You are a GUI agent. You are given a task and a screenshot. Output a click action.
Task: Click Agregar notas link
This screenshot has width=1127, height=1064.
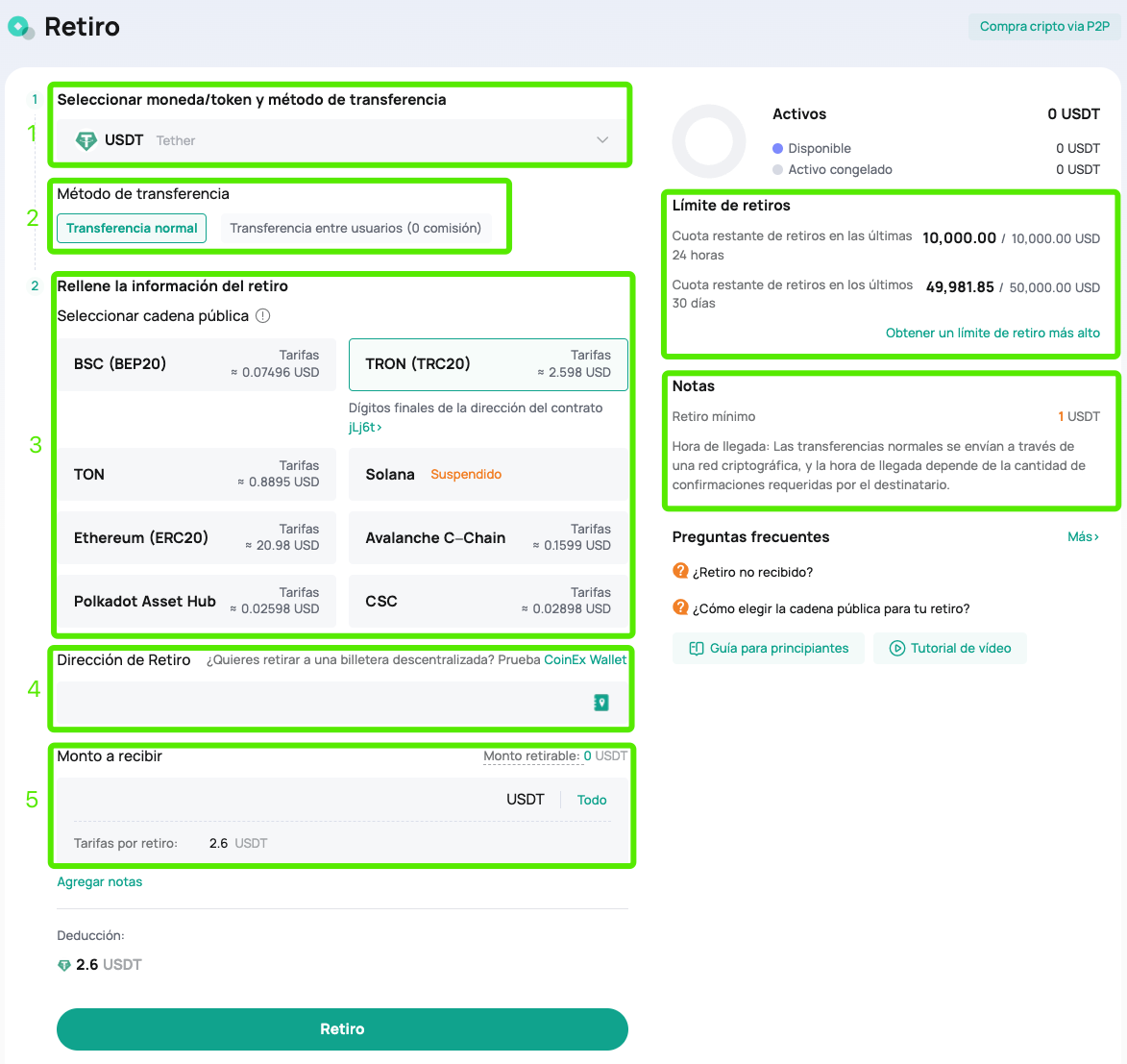pos(100,882)
